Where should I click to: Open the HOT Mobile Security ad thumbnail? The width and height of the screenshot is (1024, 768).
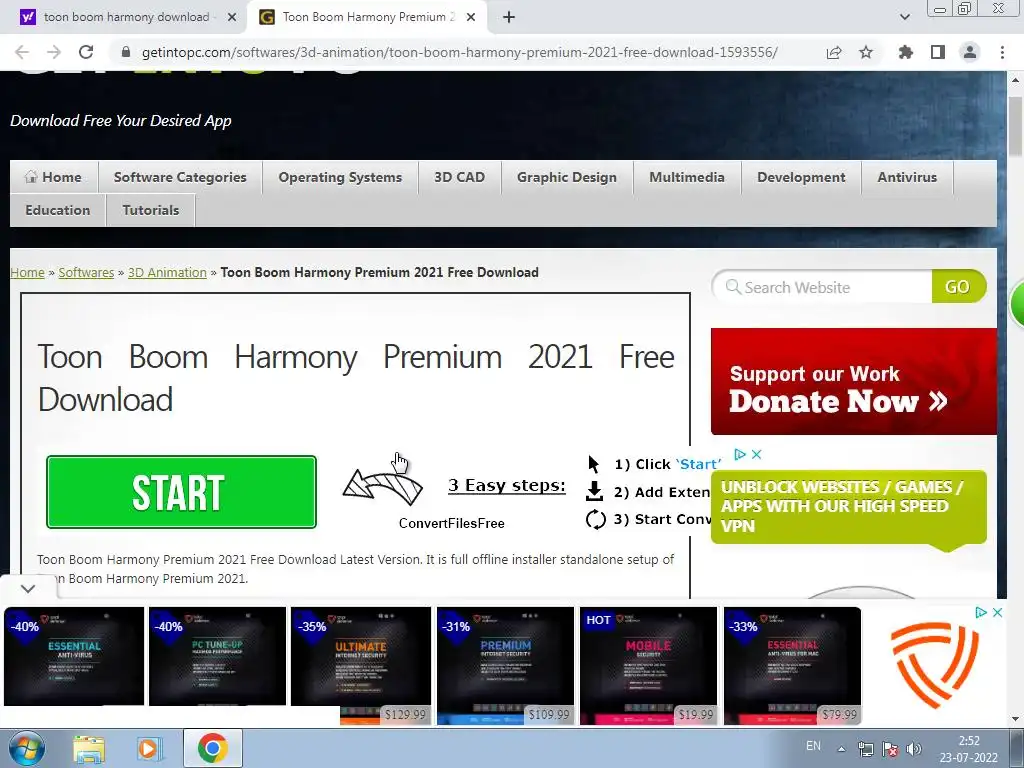pos(648,665)
